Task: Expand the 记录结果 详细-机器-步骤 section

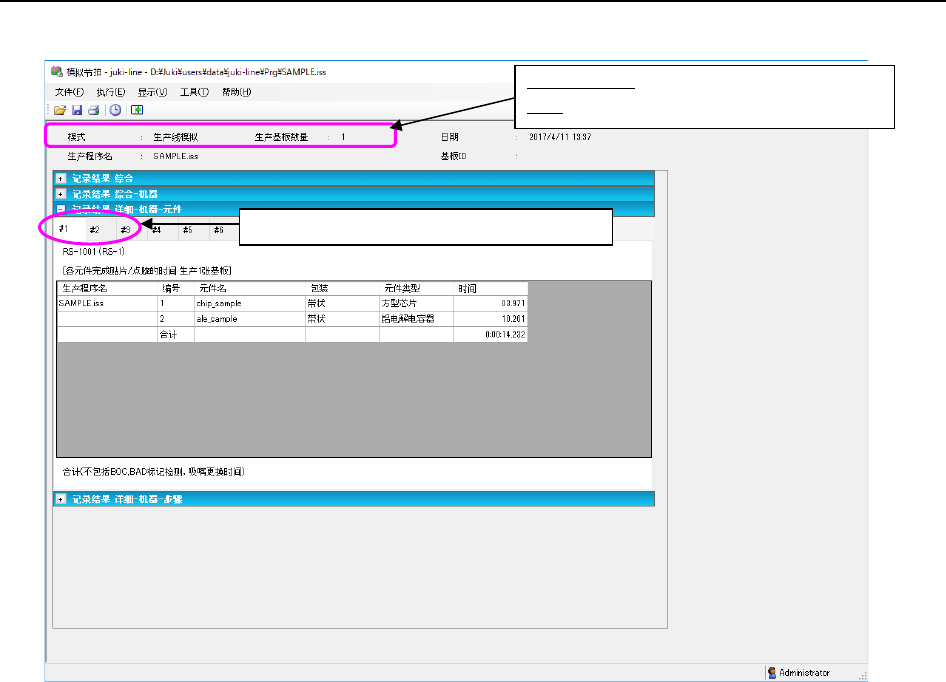Action: [x=60, y=499]
